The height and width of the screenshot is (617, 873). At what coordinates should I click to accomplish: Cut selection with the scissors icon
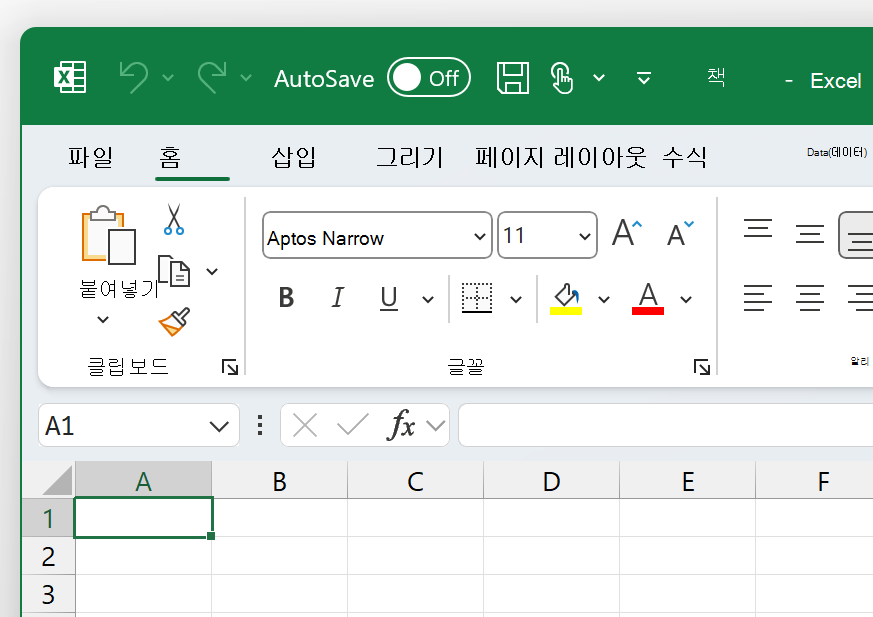point(174,219)
